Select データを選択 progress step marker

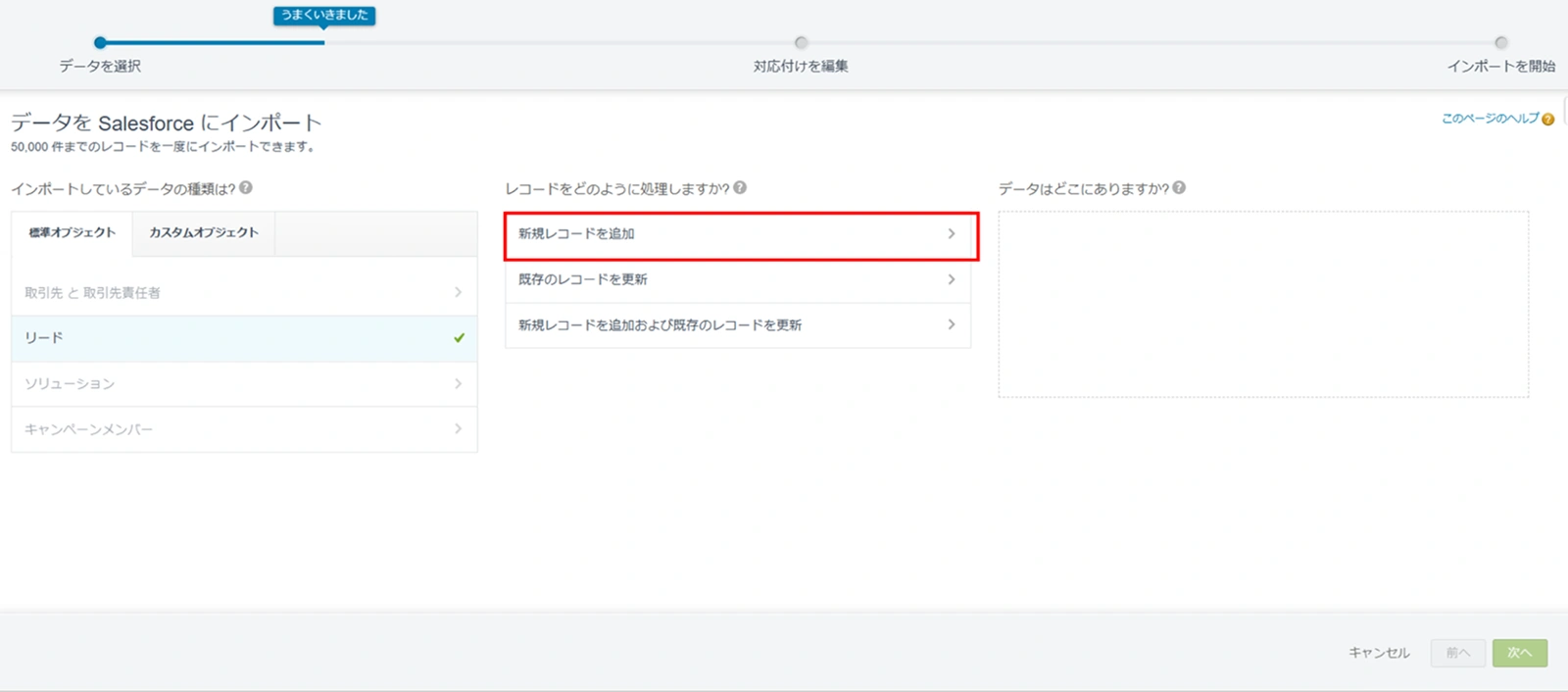point(100,42)
